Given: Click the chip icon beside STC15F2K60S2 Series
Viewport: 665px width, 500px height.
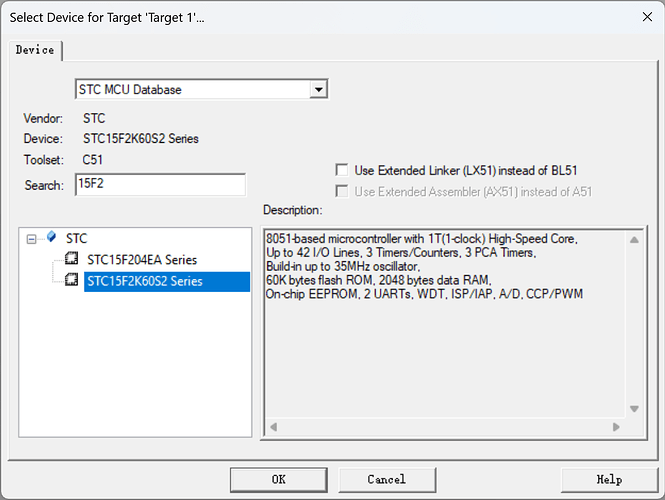Looking at the screenshot, I should (x=72, y=279).
